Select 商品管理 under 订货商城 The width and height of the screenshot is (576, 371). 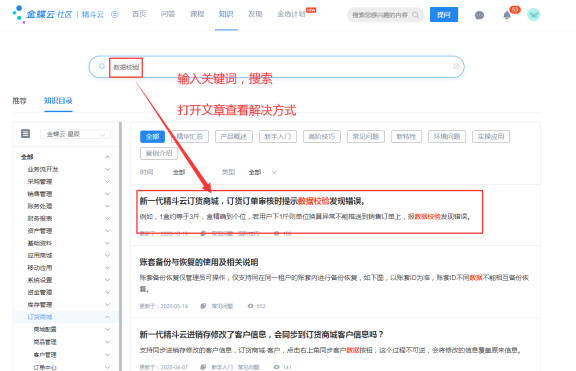[x=45, y=342]
